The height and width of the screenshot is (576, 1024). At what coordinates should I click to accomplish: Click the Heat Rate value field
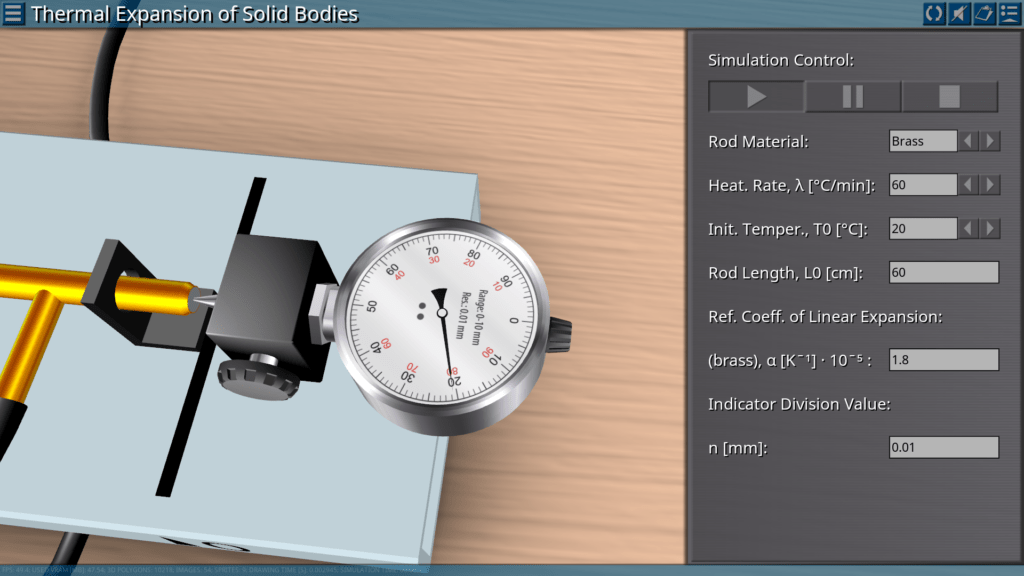click(922, 185)
